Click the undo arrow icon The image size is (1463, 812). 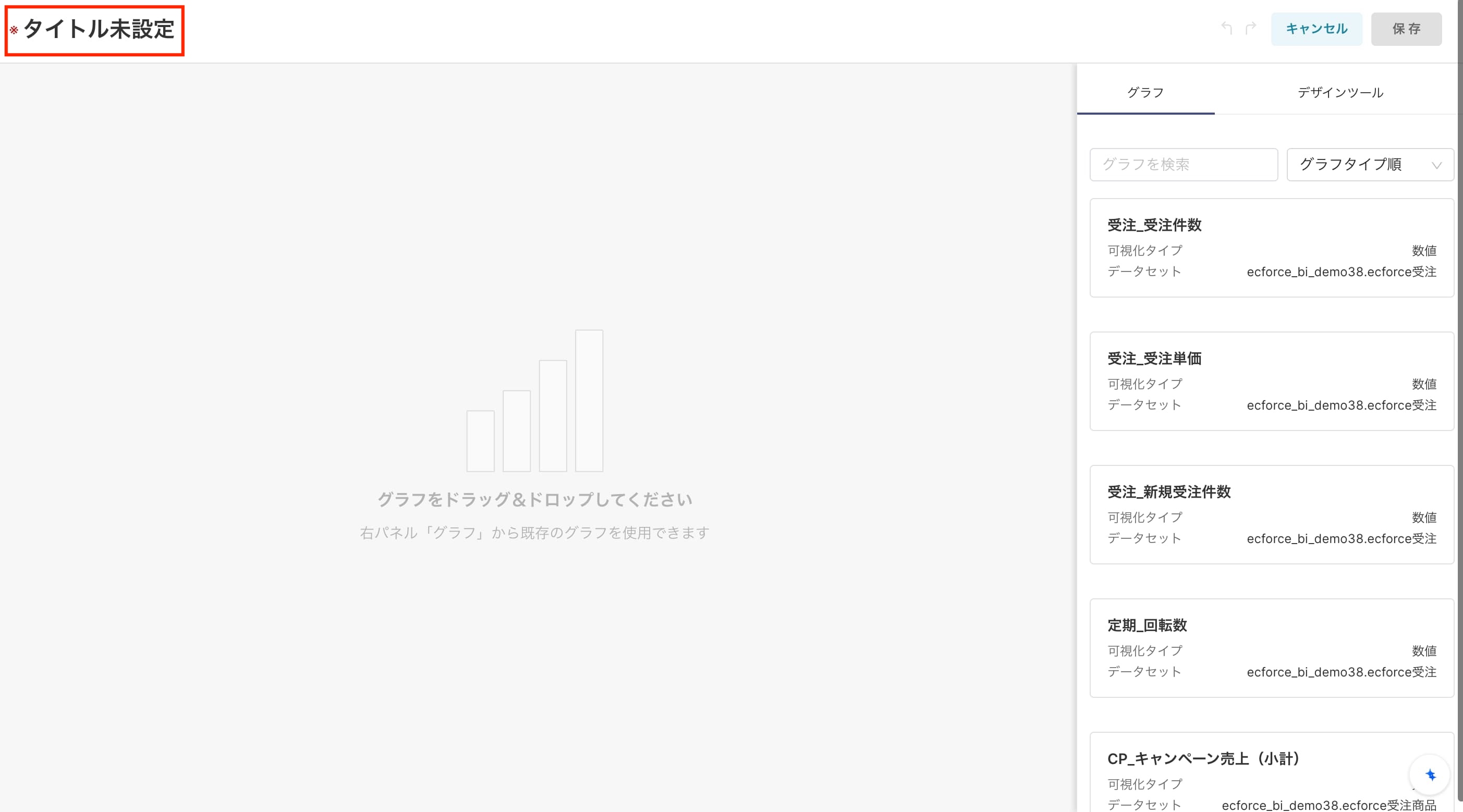tap(1227, 28)
